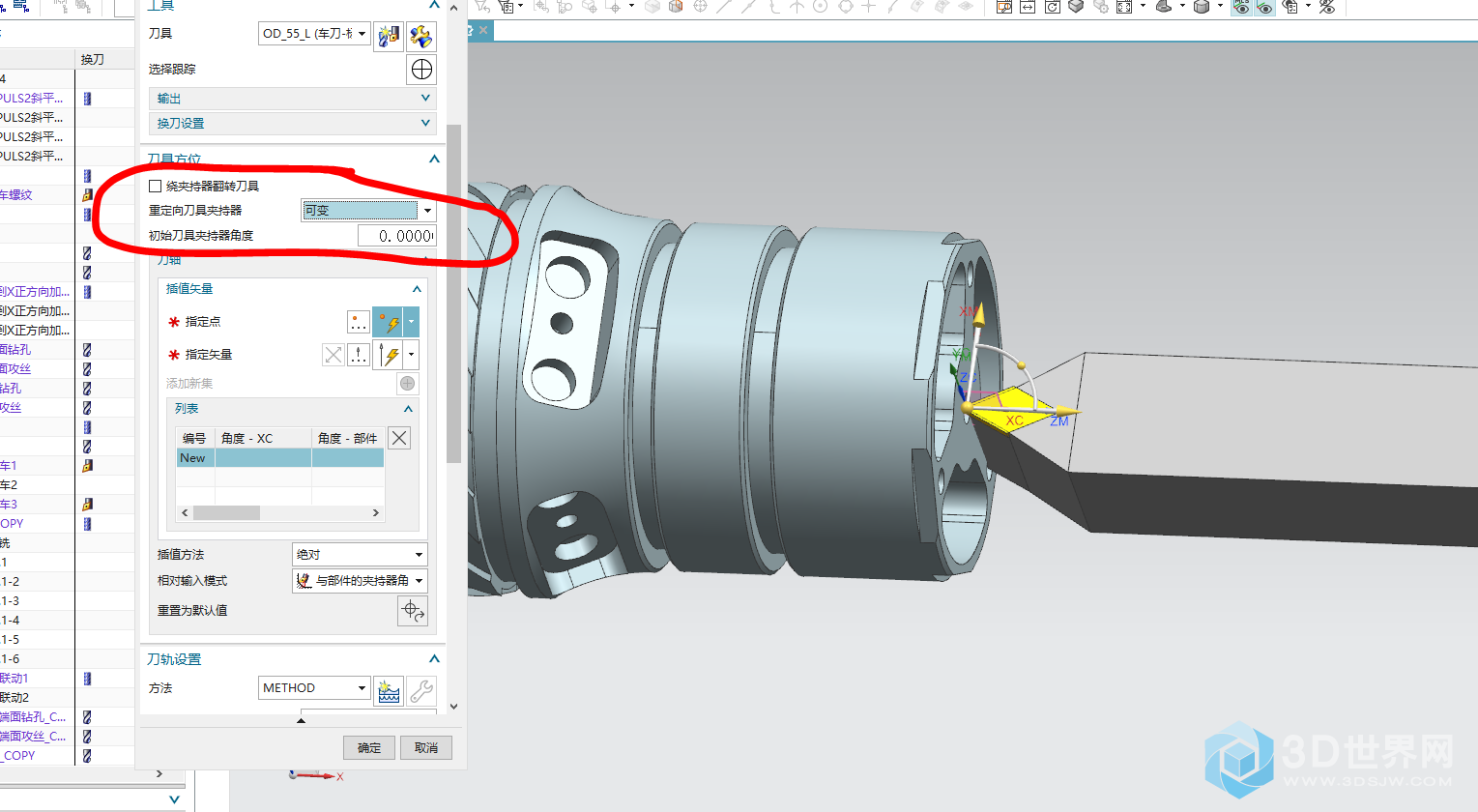Image resolution: width=1478 pixels, height=812 pixels.
Task: Click the create new tool icon
Action: 389,37
